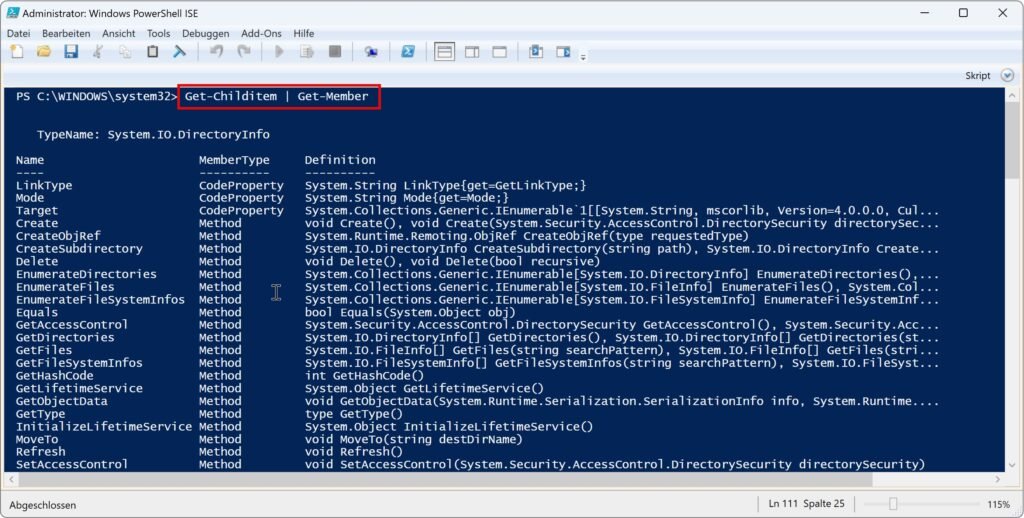
Task: Click the scroll right arrow at the bottom
Action: (997, 479)
